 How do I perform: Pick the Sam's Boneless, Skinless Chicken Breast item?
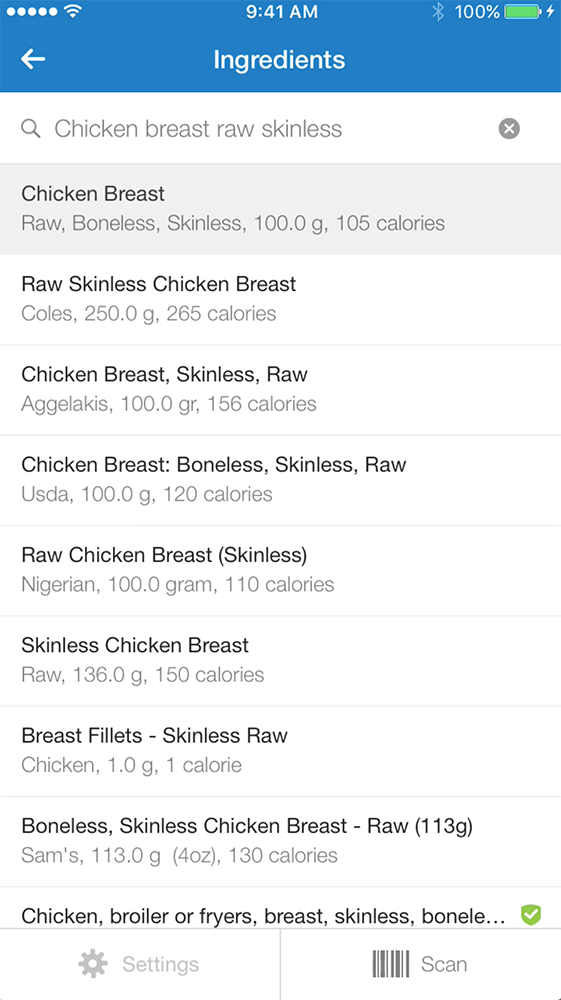[280, 842]
